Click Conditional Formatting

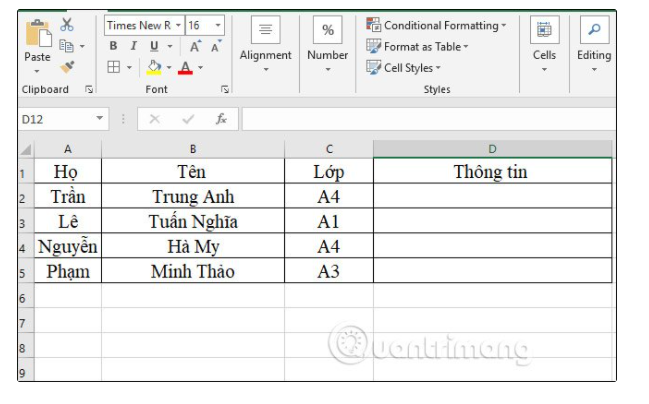pos(436,25)
